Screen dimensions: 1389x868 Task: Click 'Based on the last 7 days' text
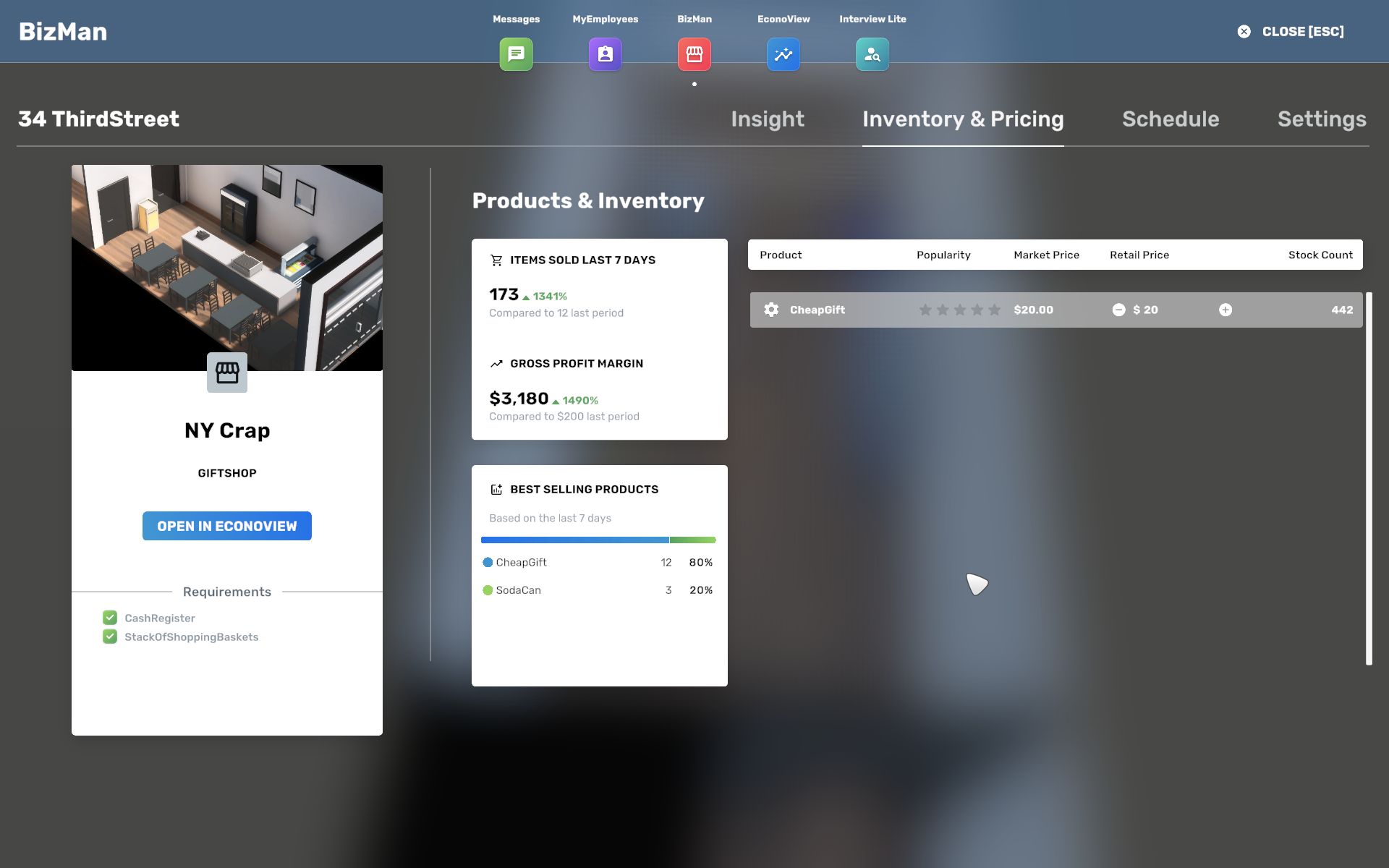point(550,519)
